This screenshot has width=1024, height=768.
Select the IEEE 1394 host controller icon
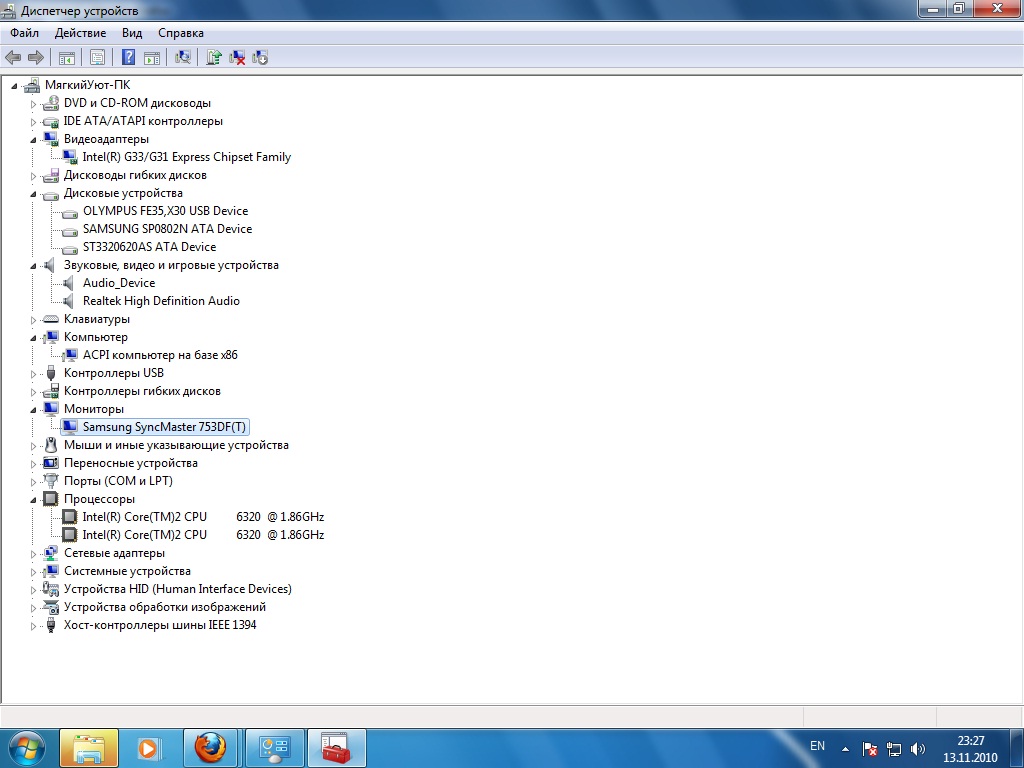(x=51, y=625)
